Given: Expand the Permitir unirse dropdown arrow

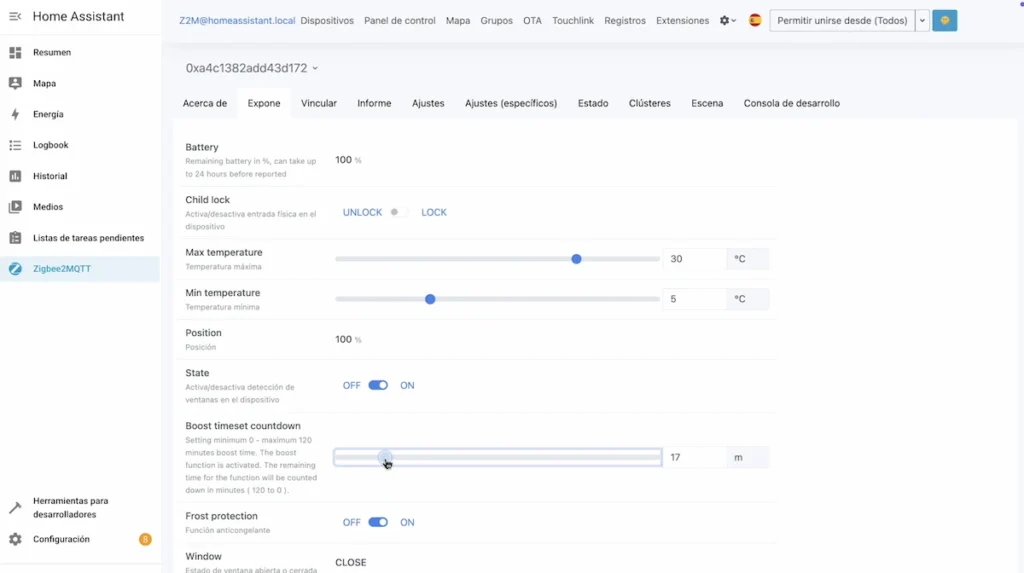Looking at the screenshot, I should click(922, 20).
